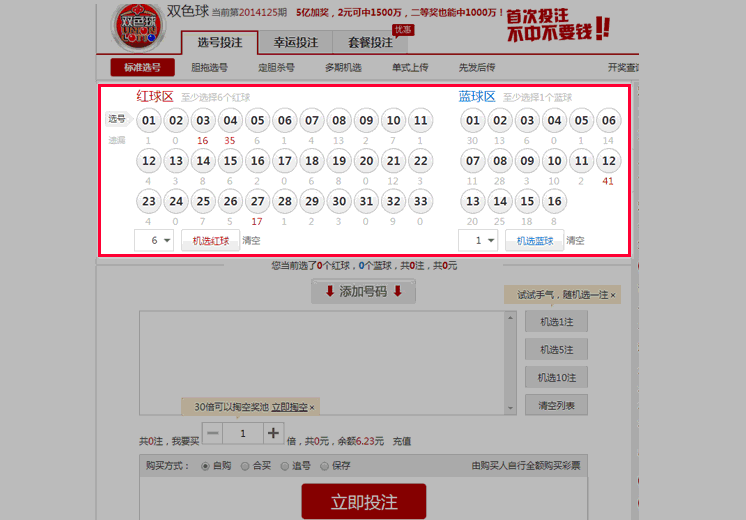Choose red ball 33
This screenshot has height=520, width=746.
click(x=421, y=201)
